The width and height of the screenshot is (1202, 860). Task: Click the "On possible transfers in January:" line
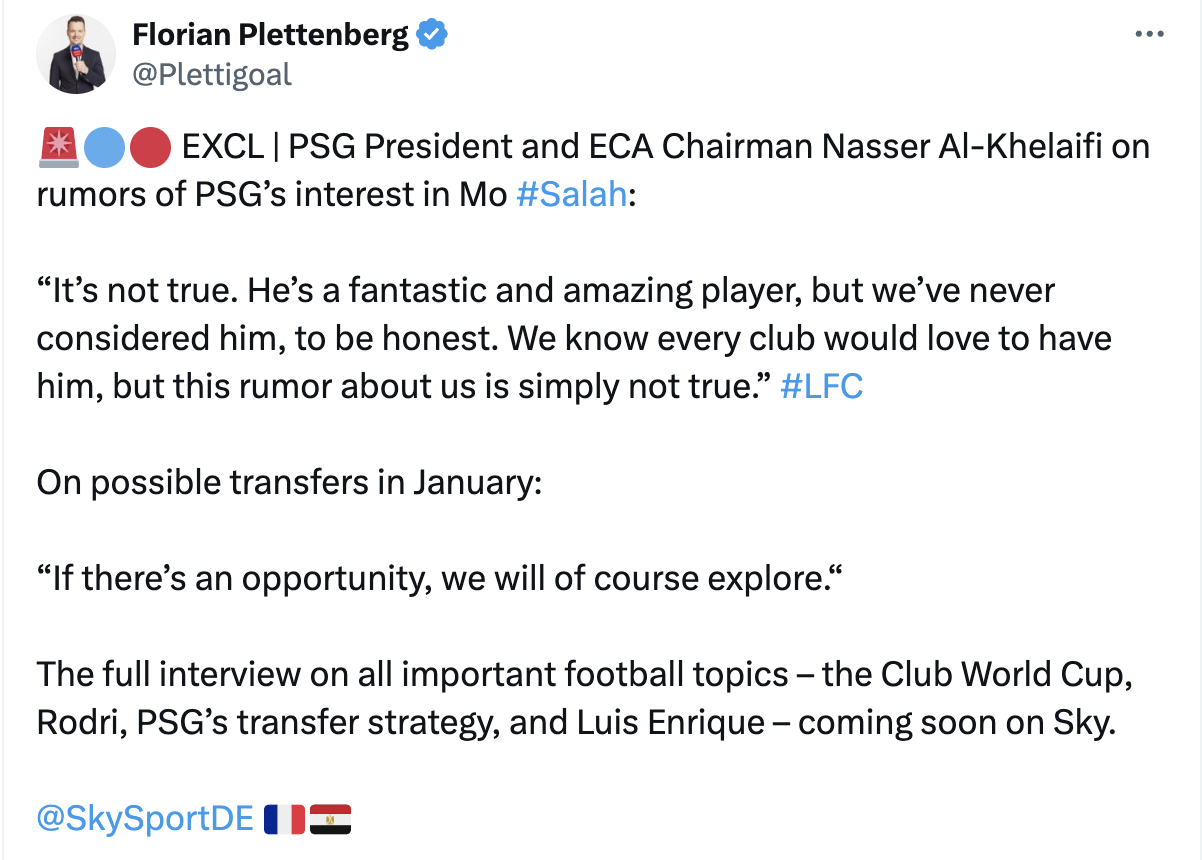point(289,482)
